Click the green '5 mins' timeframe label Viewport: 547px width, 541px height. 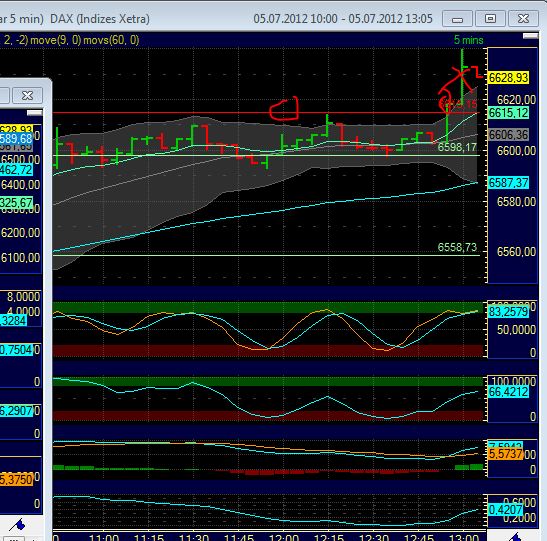[468, 40]
